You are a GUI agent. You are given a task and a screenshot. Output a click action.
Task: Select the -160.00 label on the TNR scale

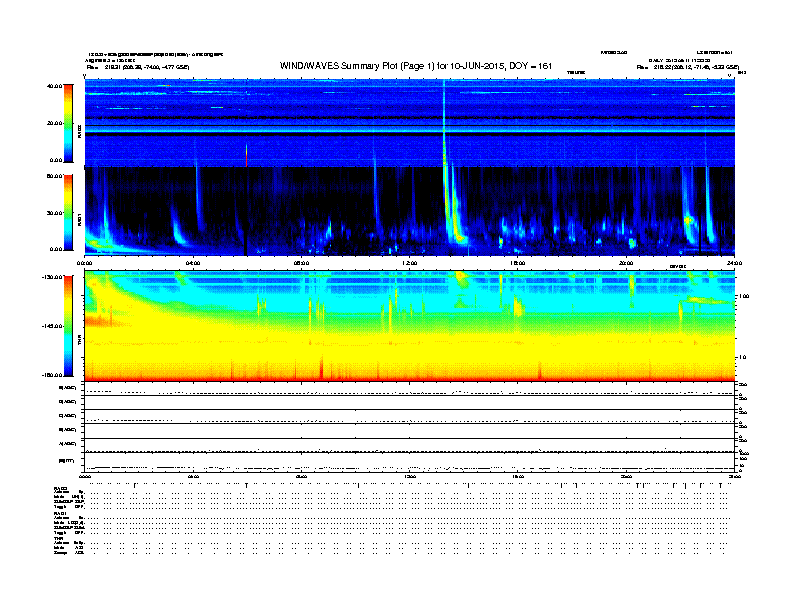point(53,375)
